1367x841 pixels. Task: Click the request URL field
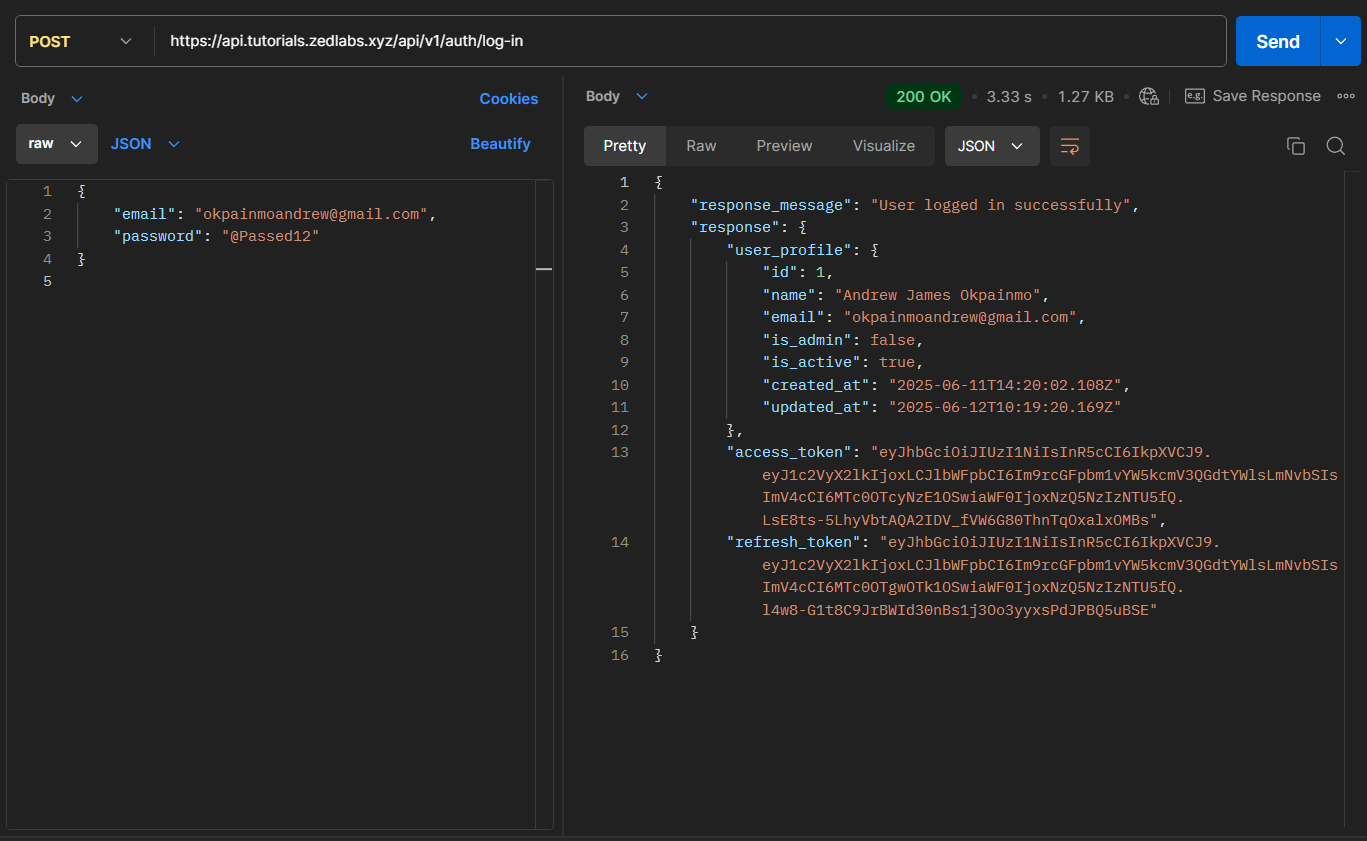(690, 41)
